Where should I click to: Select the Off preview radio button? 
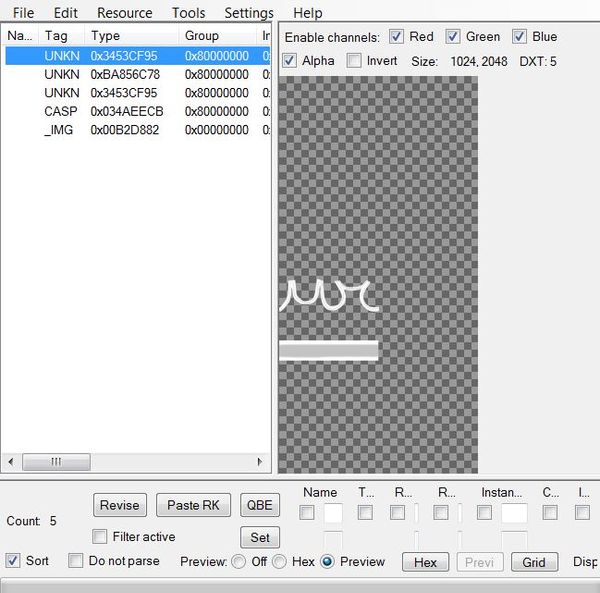point(238,562)
